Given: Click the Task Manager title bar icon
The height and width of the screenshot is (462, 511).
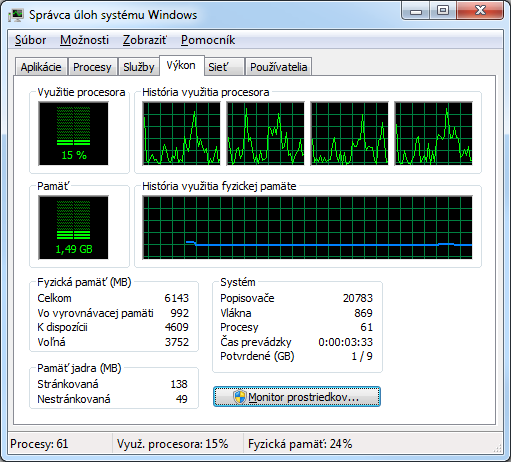Looking at the screenshot, I should 16,15.
